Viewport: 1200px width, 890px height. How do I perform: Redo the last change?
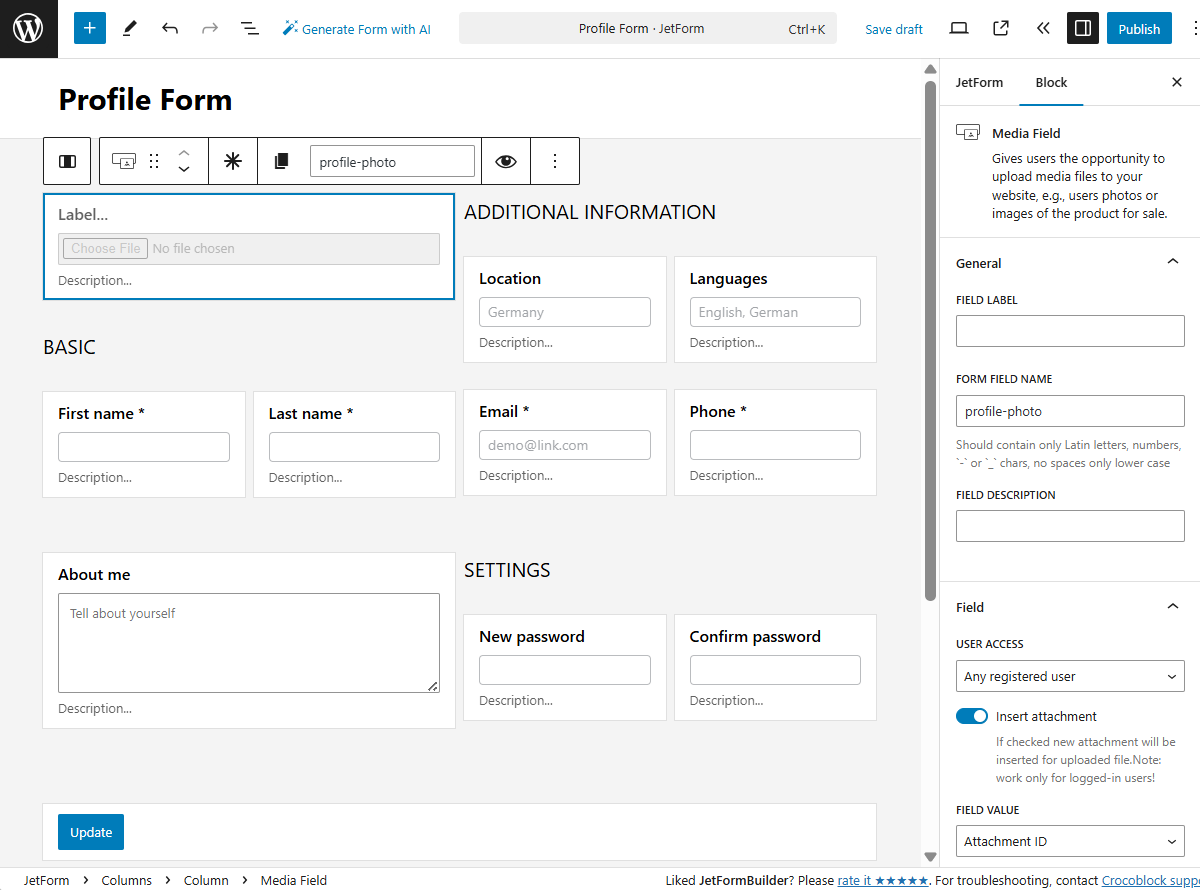tap(209, 28)
